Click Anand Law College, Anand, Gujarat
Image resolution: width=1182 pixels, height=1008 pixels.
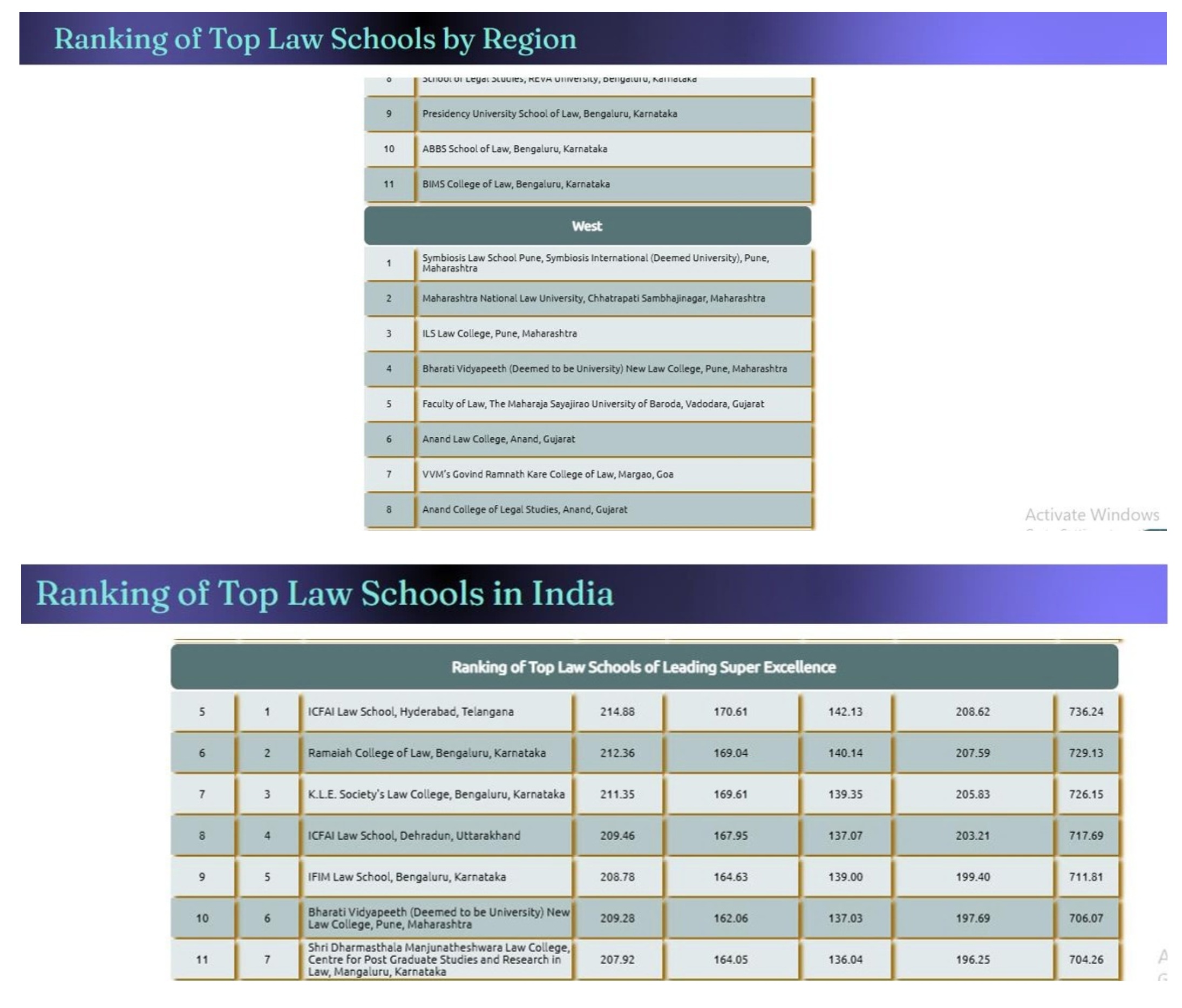pyautogui.click(x=498, y=439)
